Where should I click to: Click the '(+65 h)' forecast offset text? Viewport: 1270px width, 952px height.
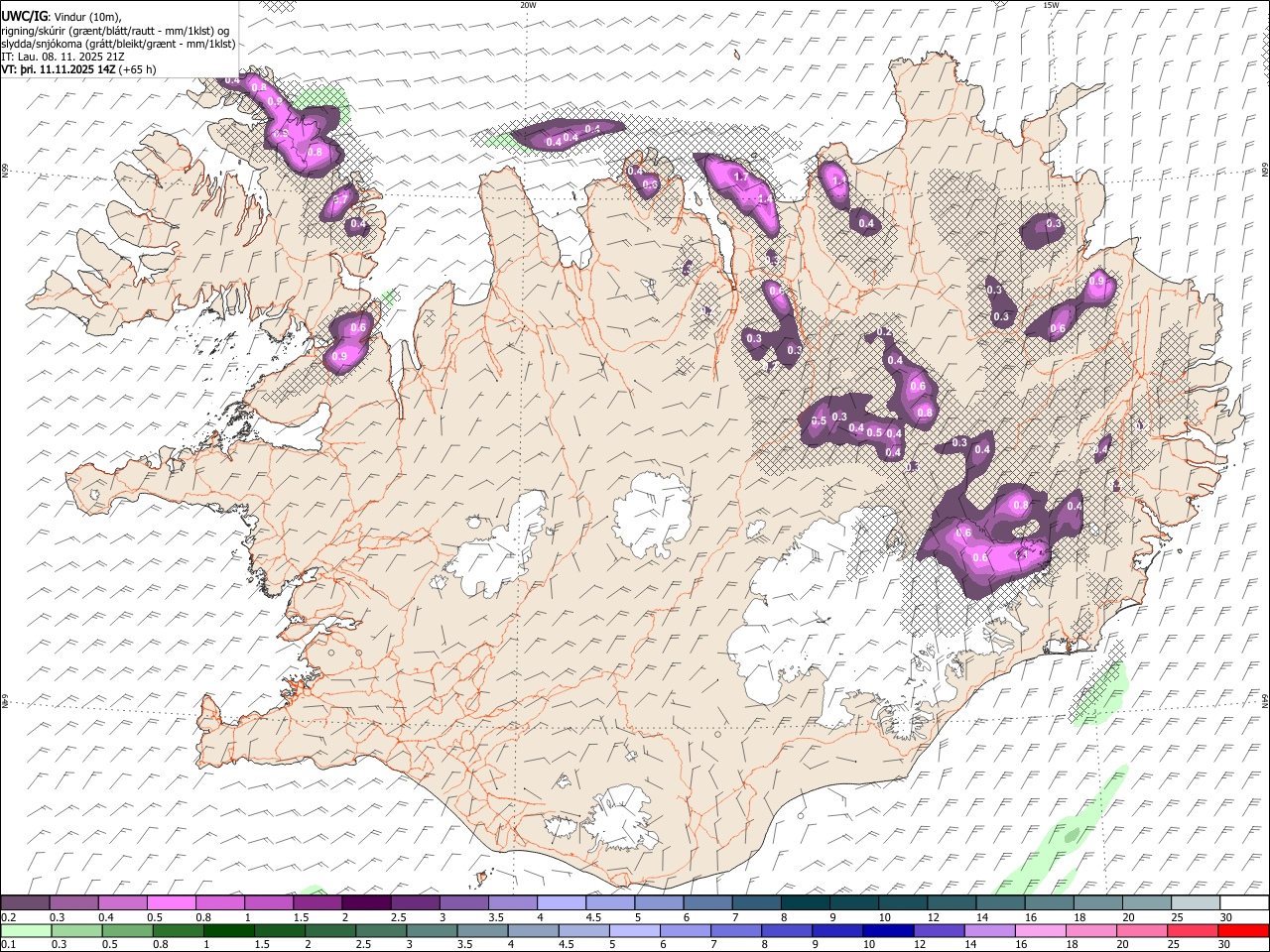(137, 69)
